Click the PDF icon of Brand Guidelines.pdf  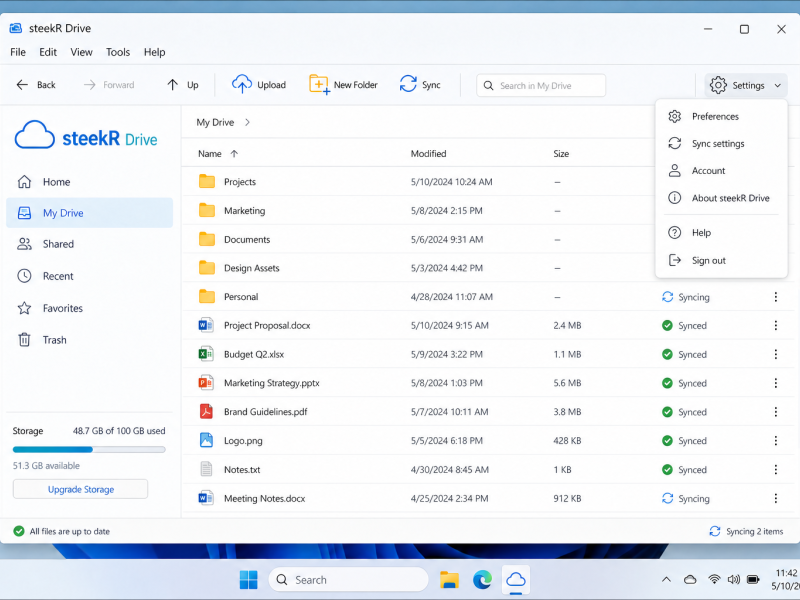[x=206, y=411]
